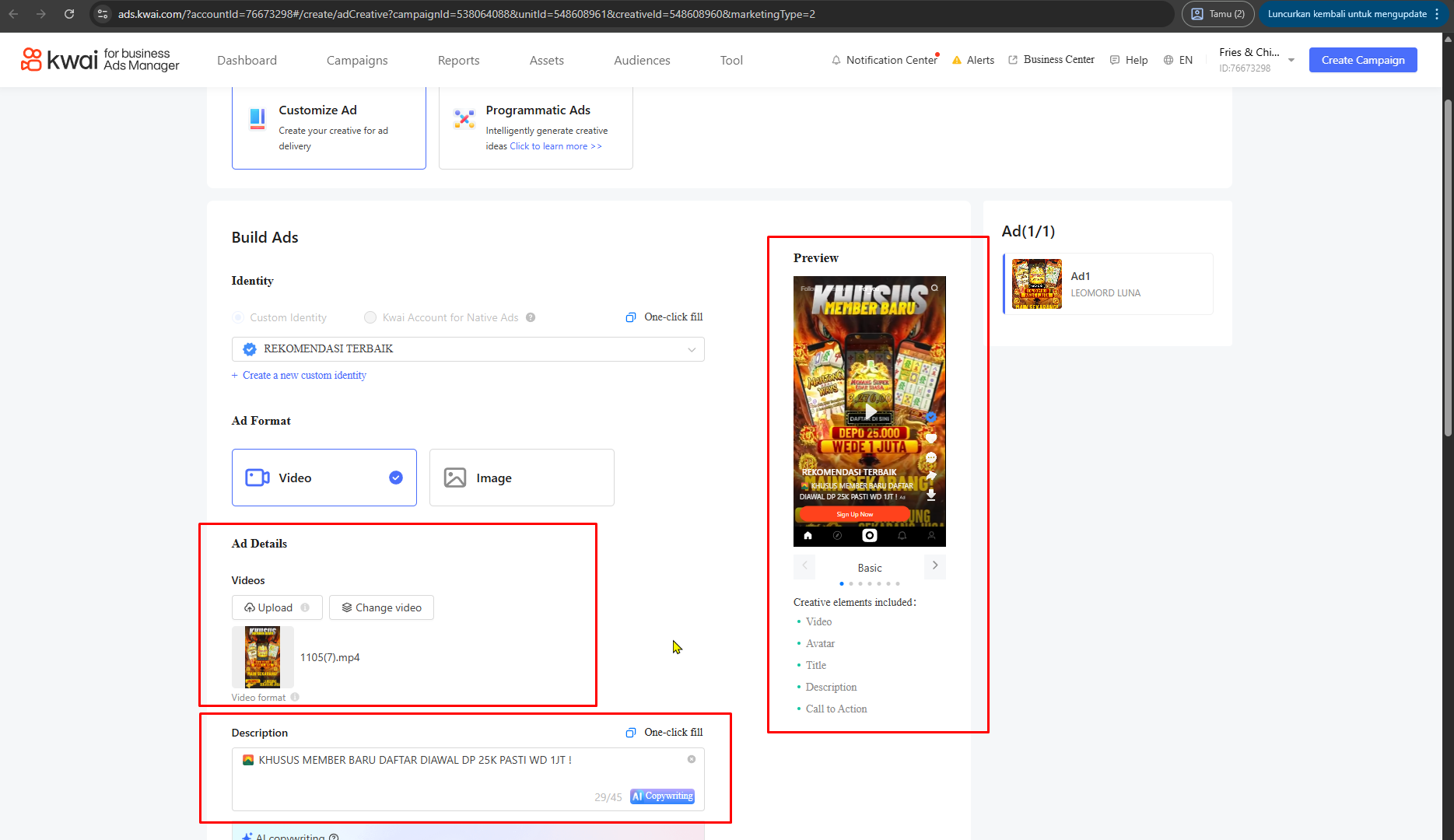
Task: Select Kwai Account for Native Ads radio
Action: tap(370, 317)
